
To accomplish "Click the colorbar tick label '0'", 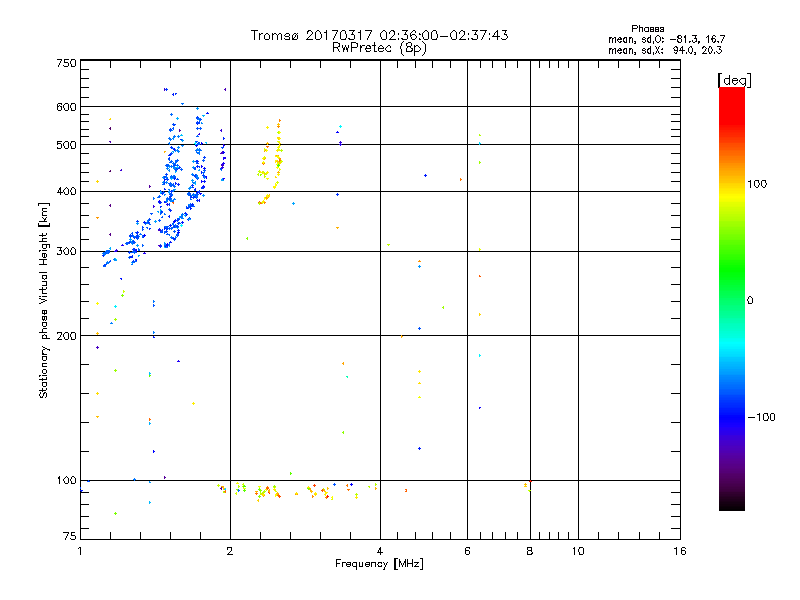I will (x=750, y=301).
